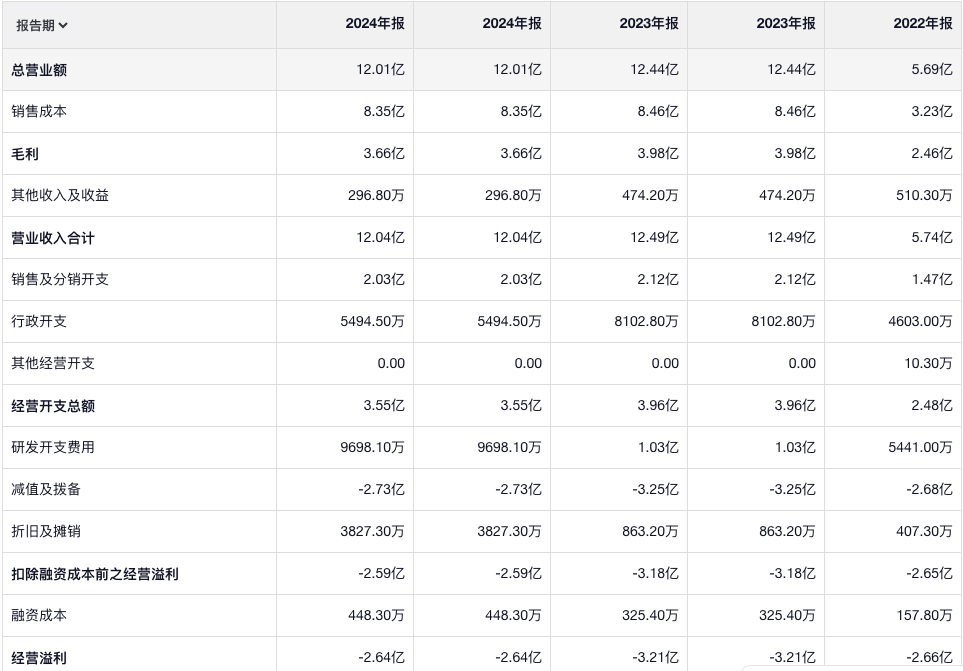Select the 2022年报 column header
Image resolution: width=963 pixels, height=671 pixels.
point(923,24)
